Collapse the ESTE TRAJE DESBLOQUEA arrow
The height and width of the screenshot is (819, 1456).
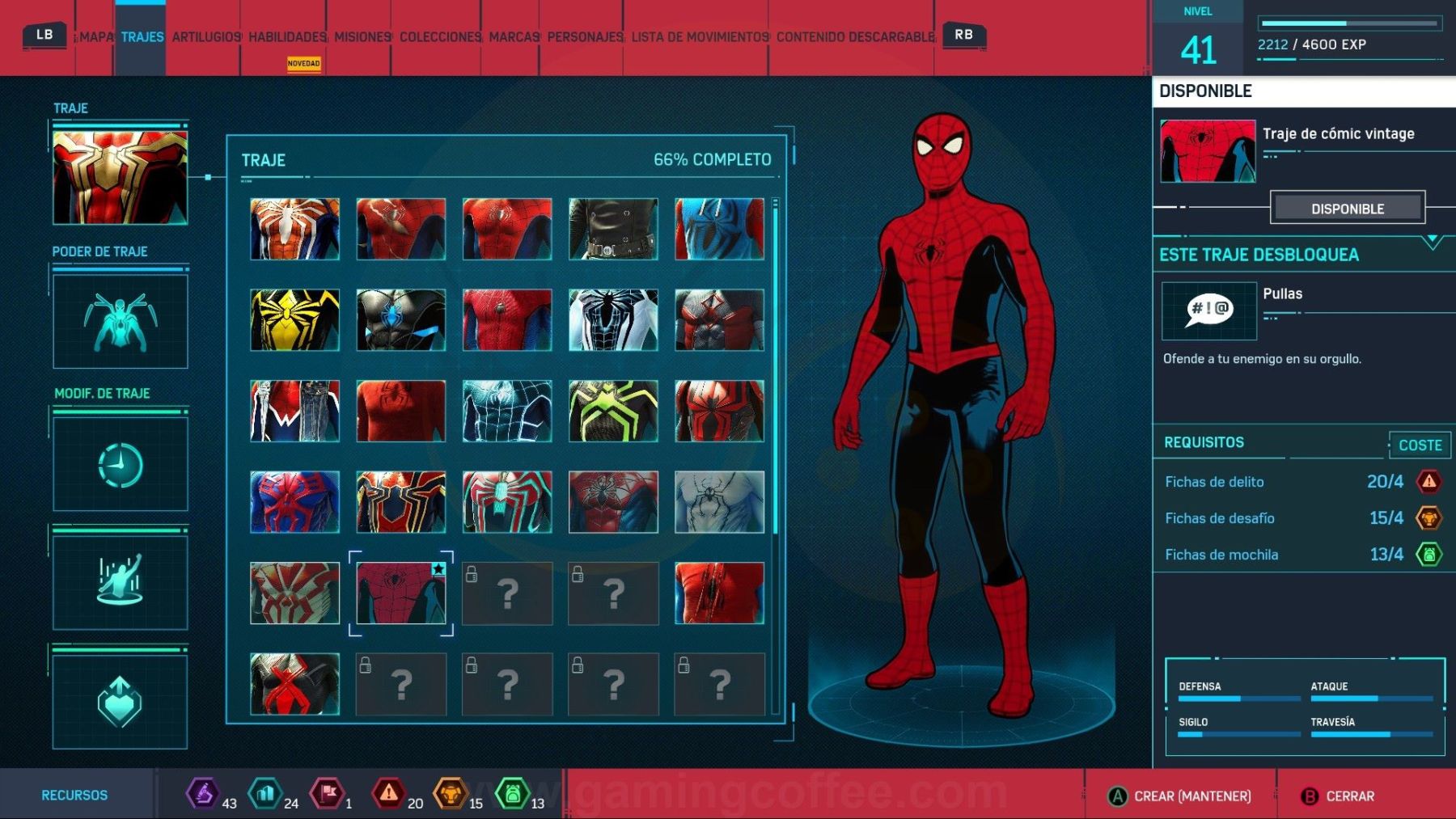click(x=1433, y=241)
